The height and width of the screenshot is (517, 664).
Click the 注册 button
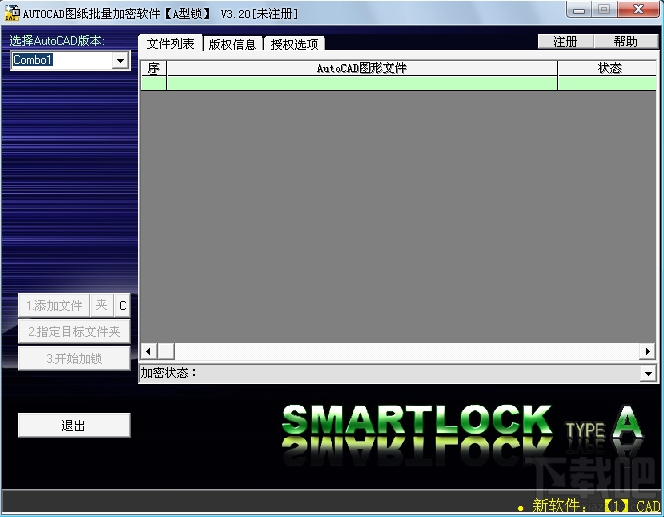tap(565, 41)
